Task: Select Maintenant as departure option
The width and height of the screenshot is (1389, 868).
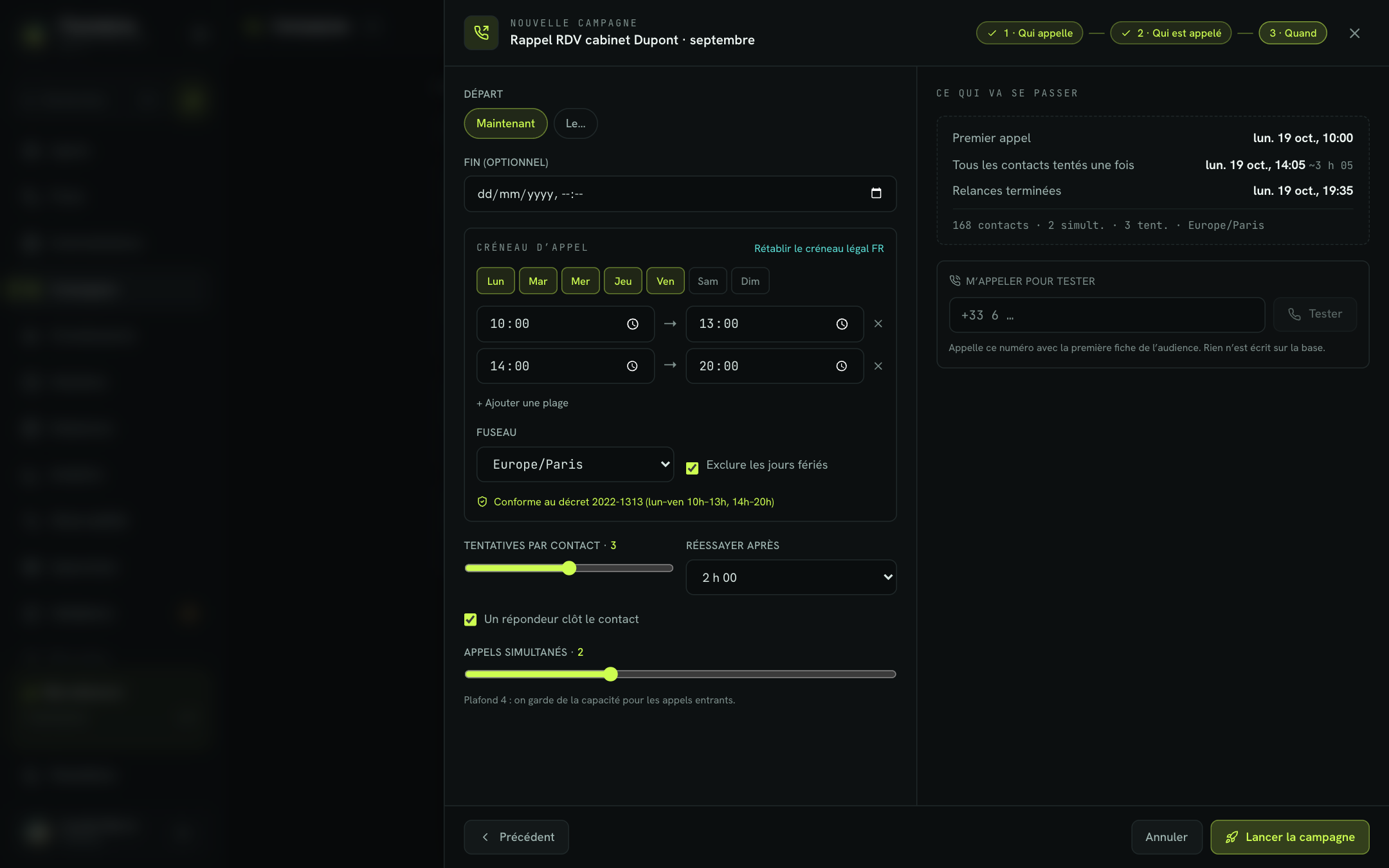Action: click(505, 123)
